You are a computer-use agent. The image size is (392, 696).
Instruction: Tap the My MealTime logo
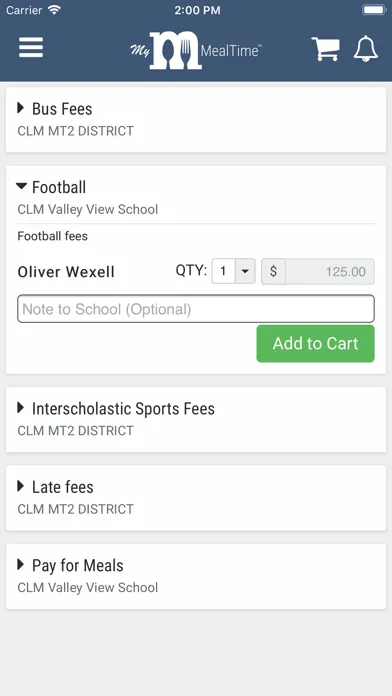pyautogui.click(x=195, y=50)
